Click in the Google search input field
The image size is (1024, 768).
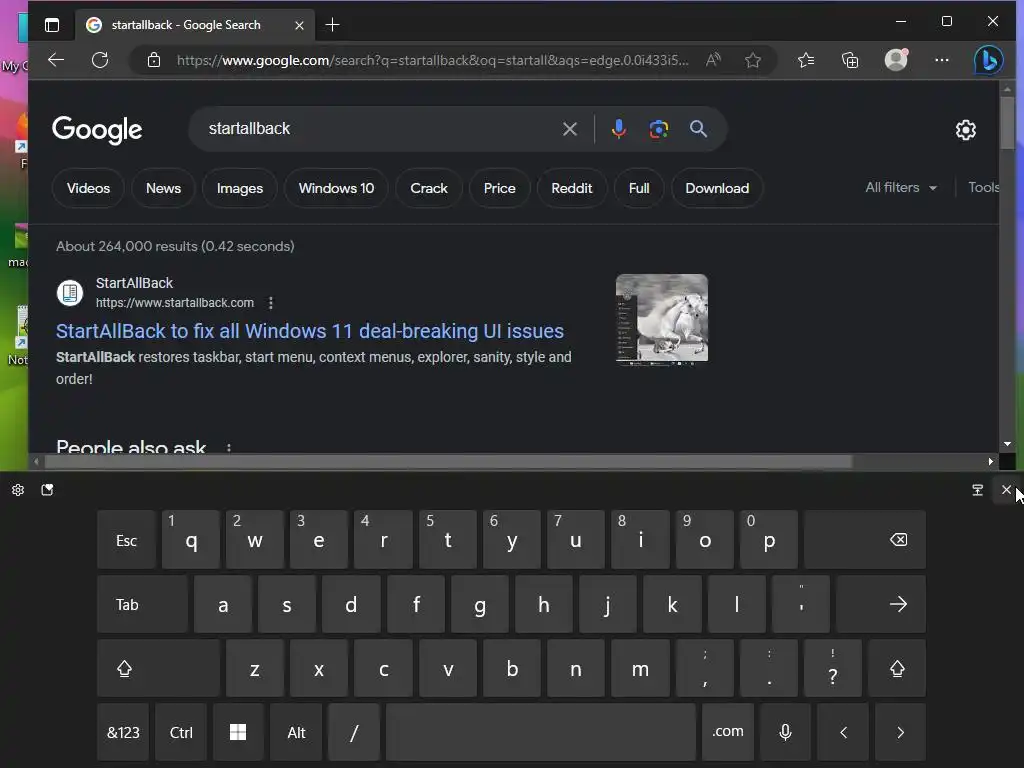pos(379,129)
